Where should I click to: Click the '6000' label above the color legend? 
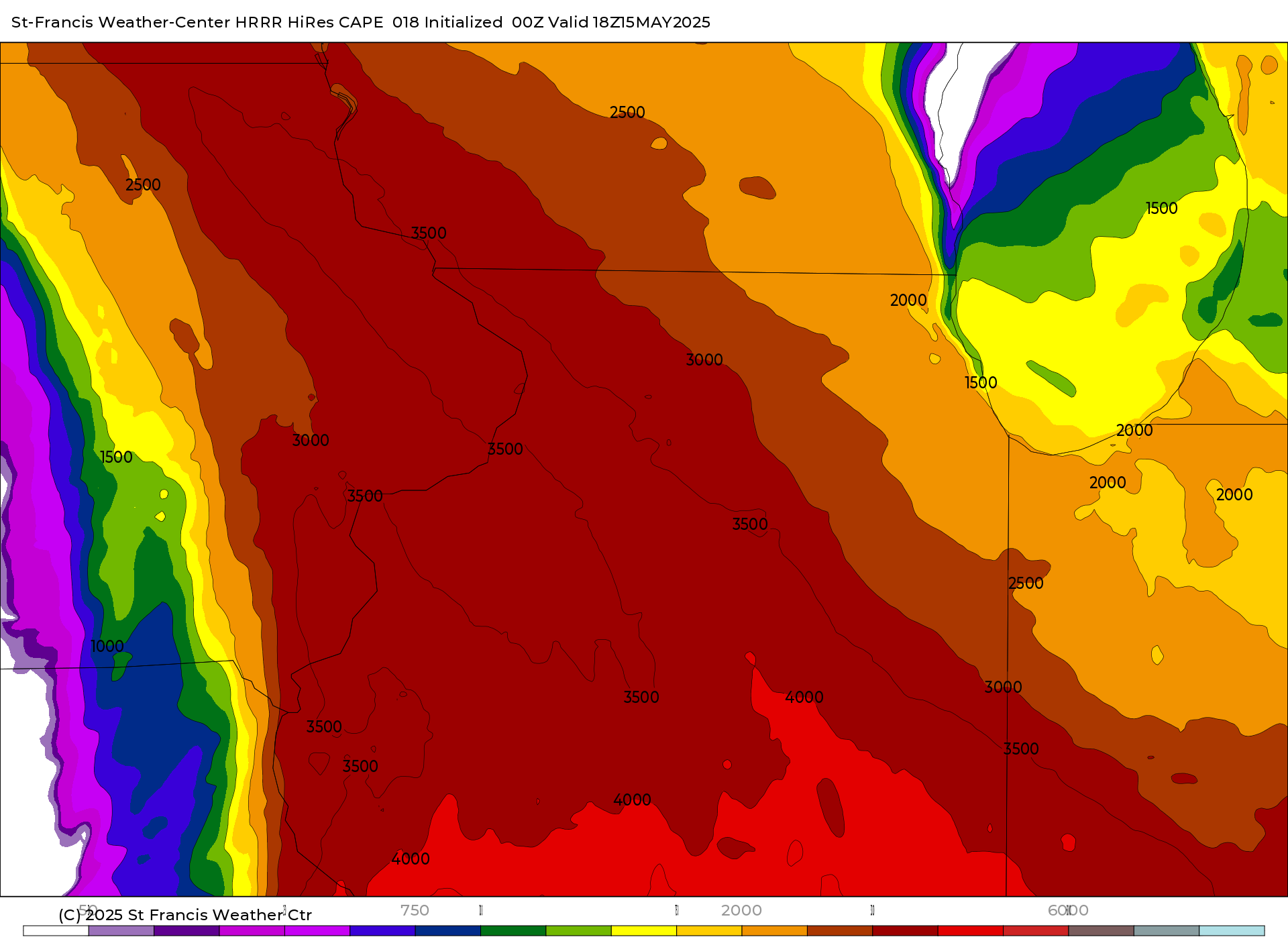1068,910
